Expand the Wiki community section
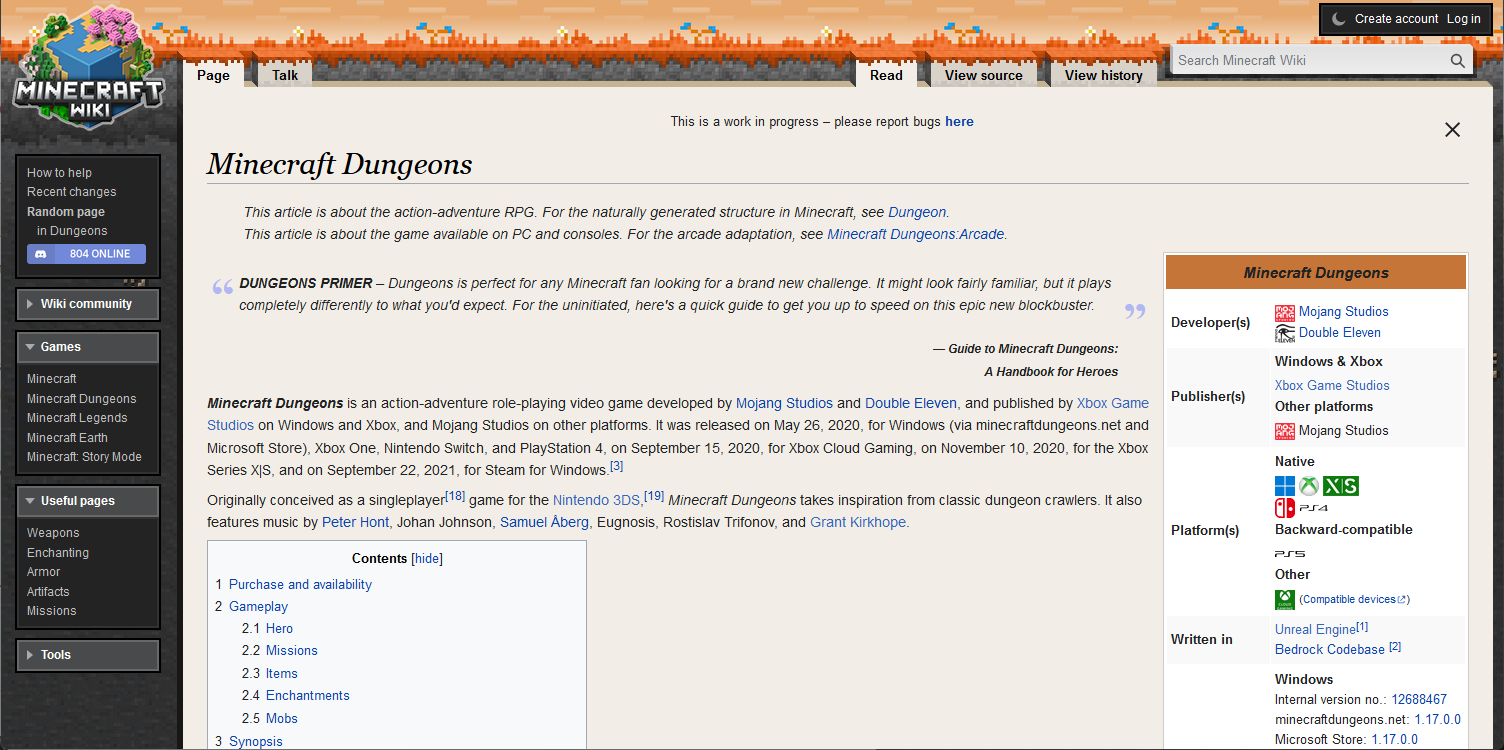Viewport: 1504px width, 750px height. [88, 304]
